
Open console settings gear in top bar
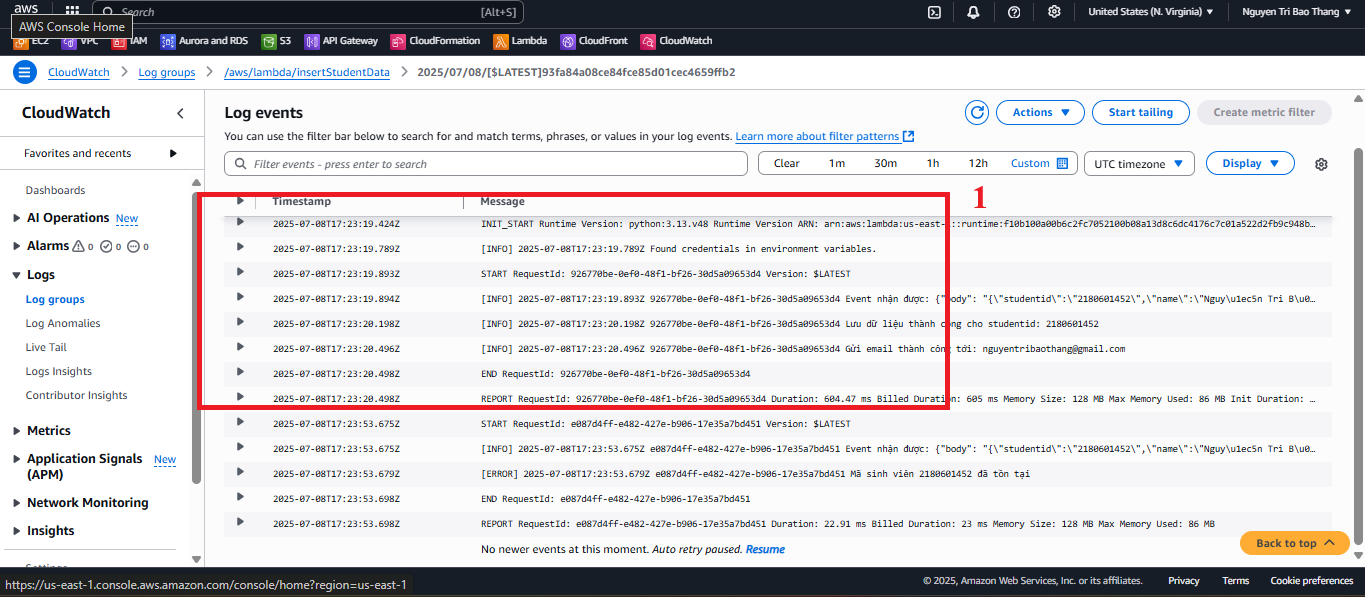click(x=1054, y=12)
